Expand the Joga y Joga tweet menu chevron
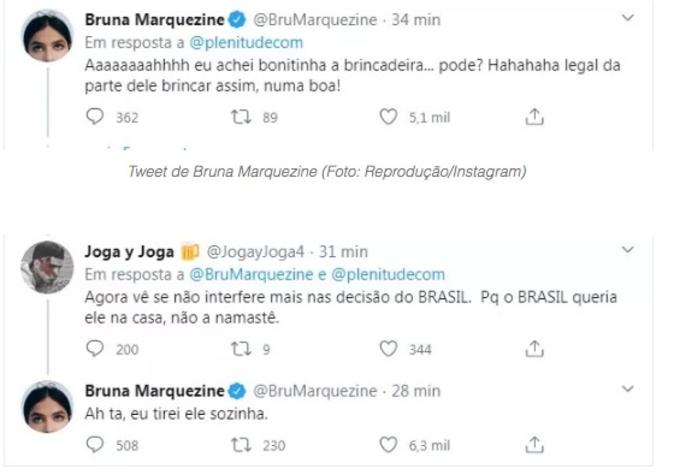The height and width of the screenshot is (475, 680). tap(627, 250)
